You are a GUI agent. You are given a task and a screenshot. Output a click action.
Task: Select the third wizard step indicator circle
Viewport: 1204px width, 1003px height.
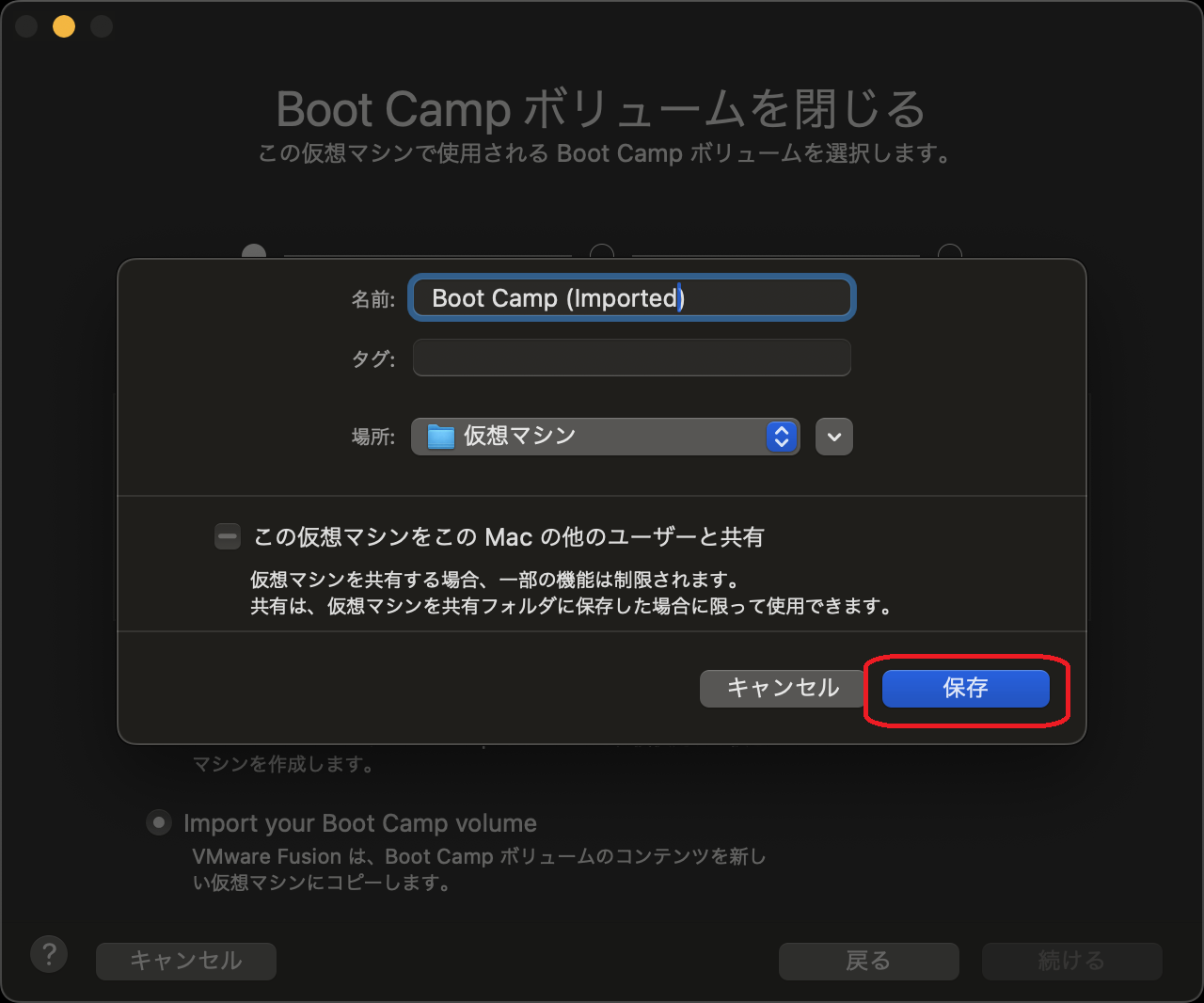(950, 252)
